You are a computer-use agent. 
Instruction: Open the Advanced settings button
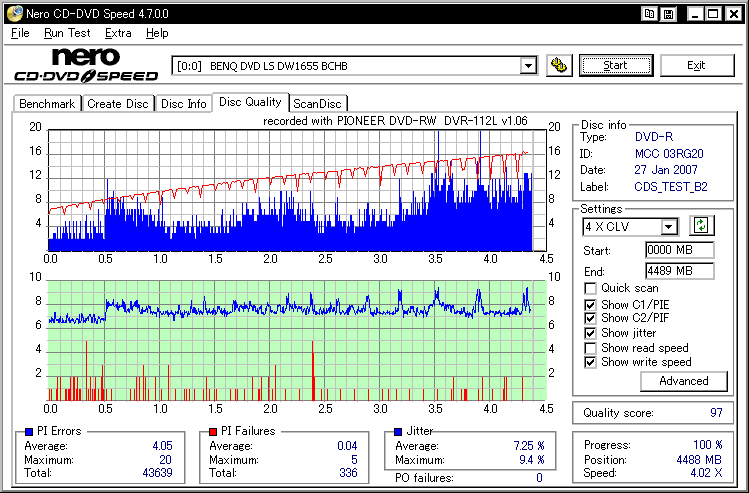pos(684,381)
